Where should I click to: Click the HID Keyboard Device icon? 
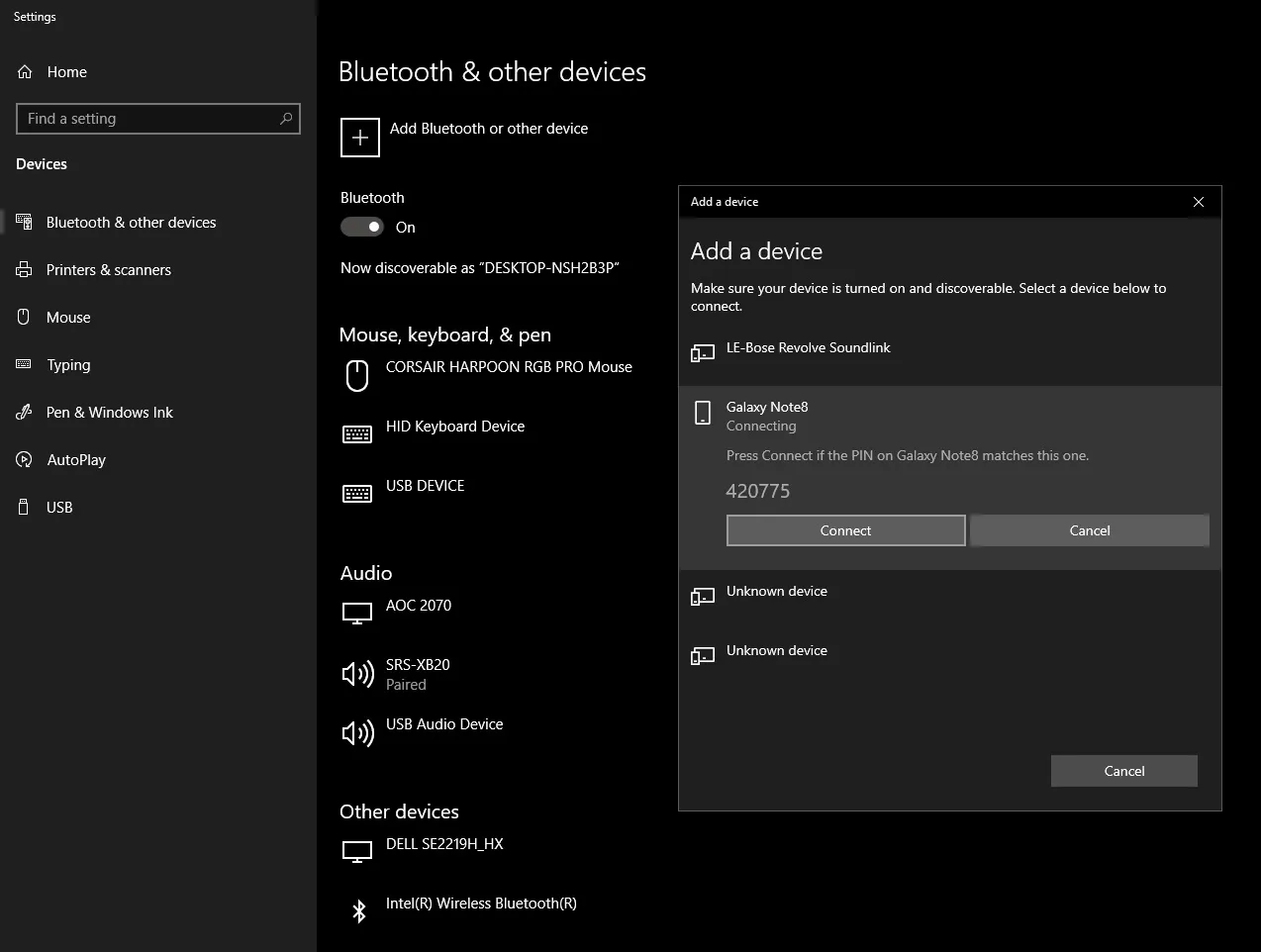point(357,434)
